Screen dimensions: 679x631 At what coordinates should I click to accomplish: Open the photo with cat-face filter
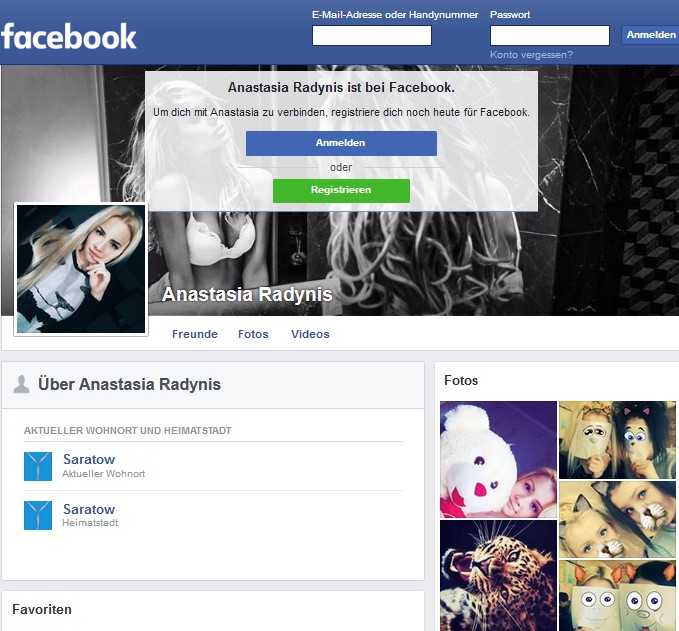[617, 519]
